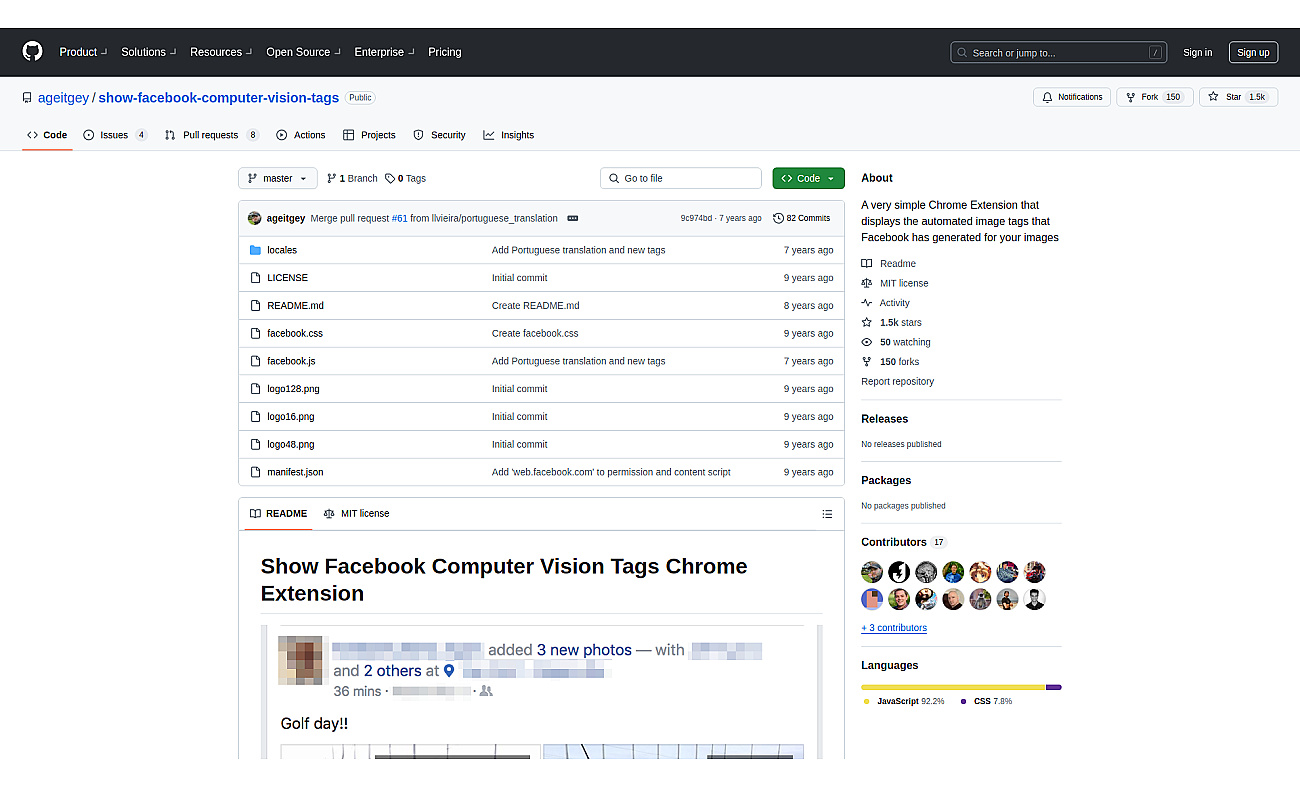
Task: View the 1 Branch link
Action: coord(352,178)
